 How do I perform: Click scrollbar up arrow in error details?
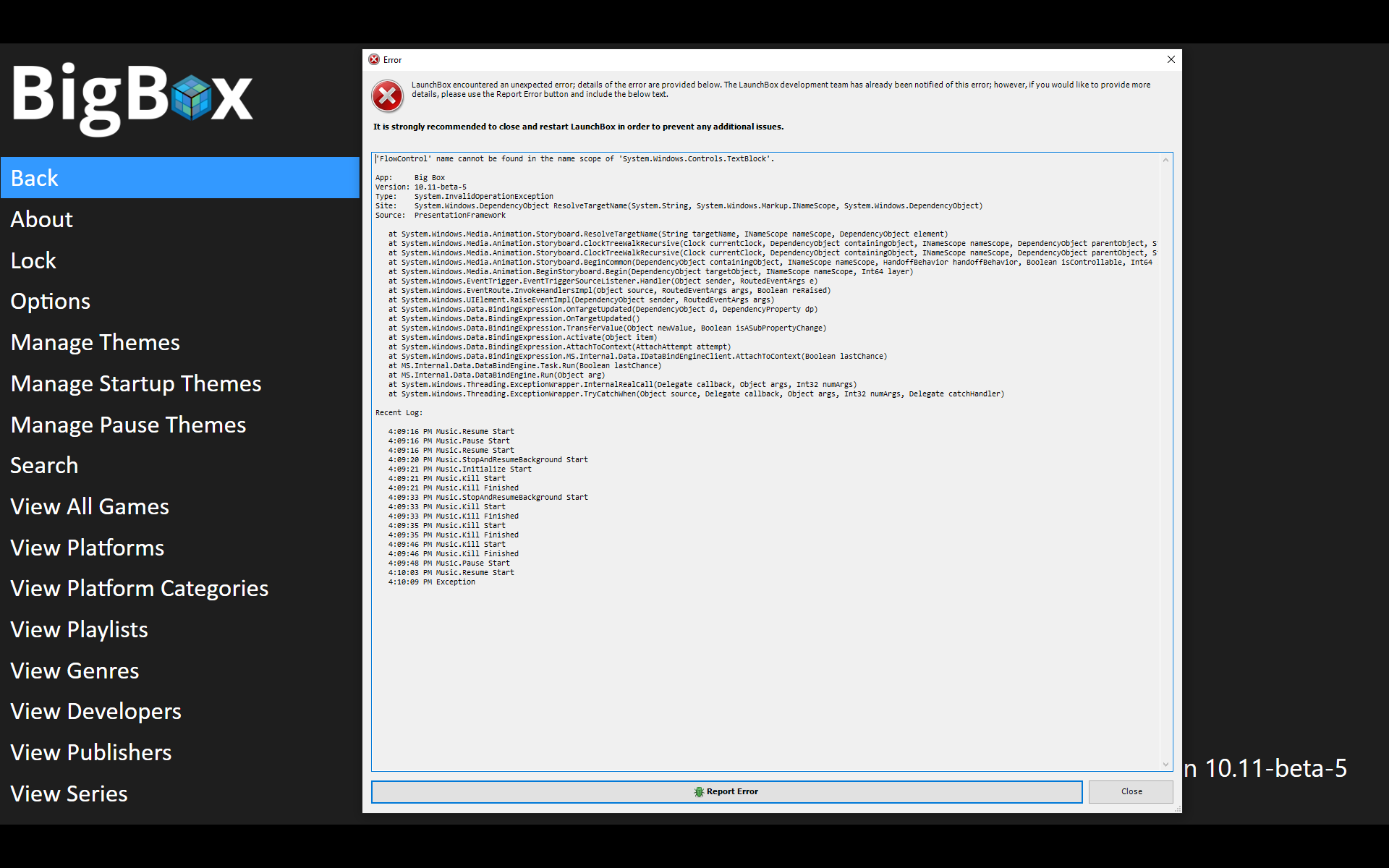pos(1165,160)
